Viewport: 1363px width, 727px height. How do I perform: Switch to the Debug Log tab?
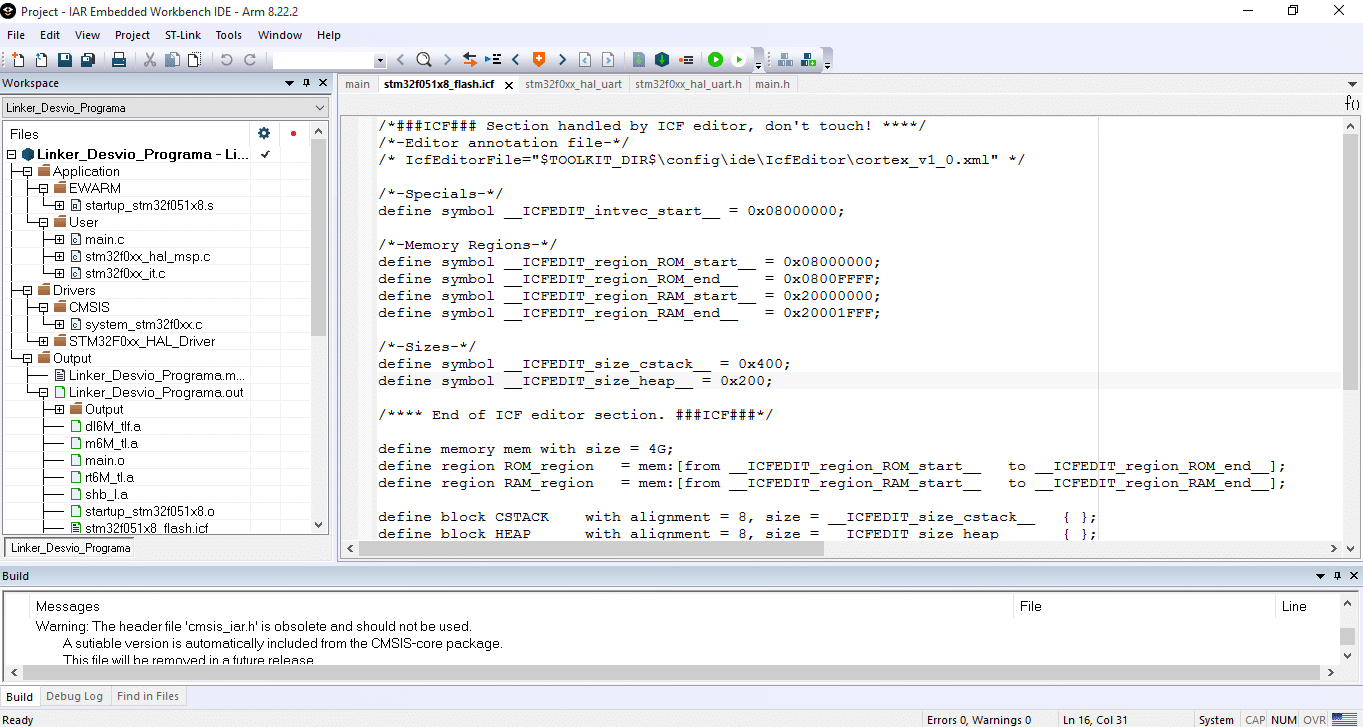pyautogui.click(x=74, y=696)
